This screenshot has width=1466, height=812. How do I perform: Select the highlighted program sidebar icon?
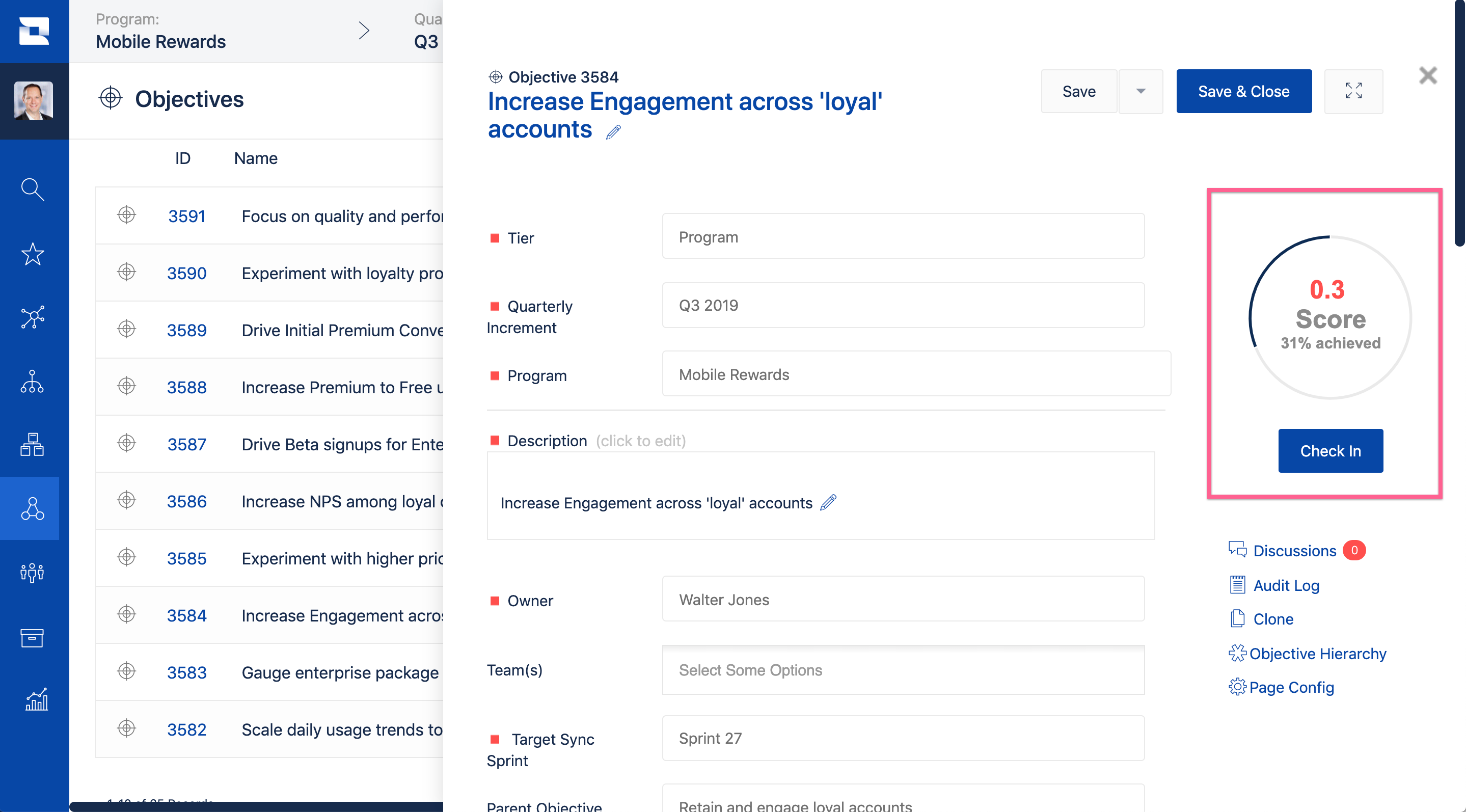33,509
